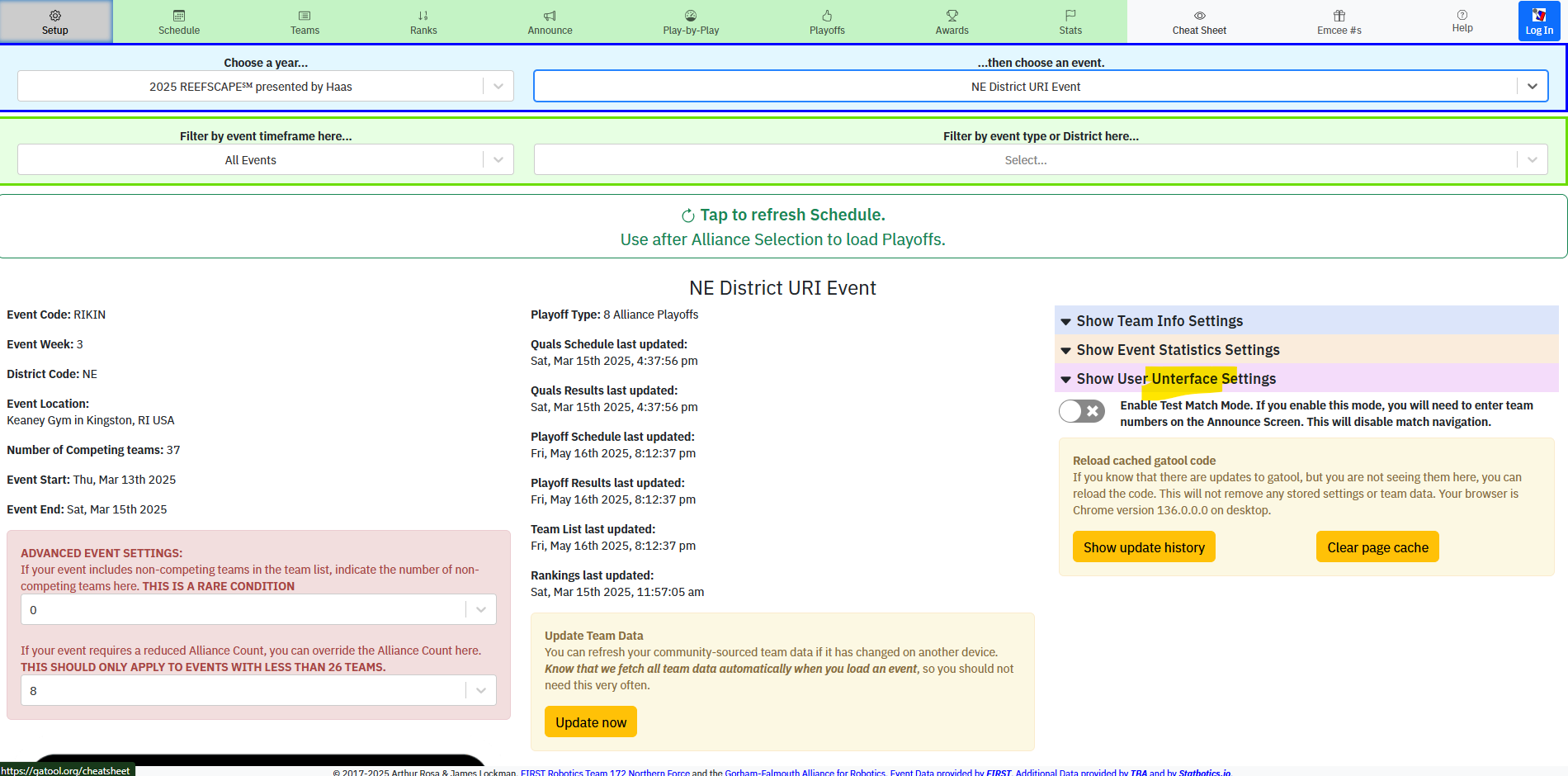
Task: Click the Playoffs thumbs-up icon
Action: 827,16
